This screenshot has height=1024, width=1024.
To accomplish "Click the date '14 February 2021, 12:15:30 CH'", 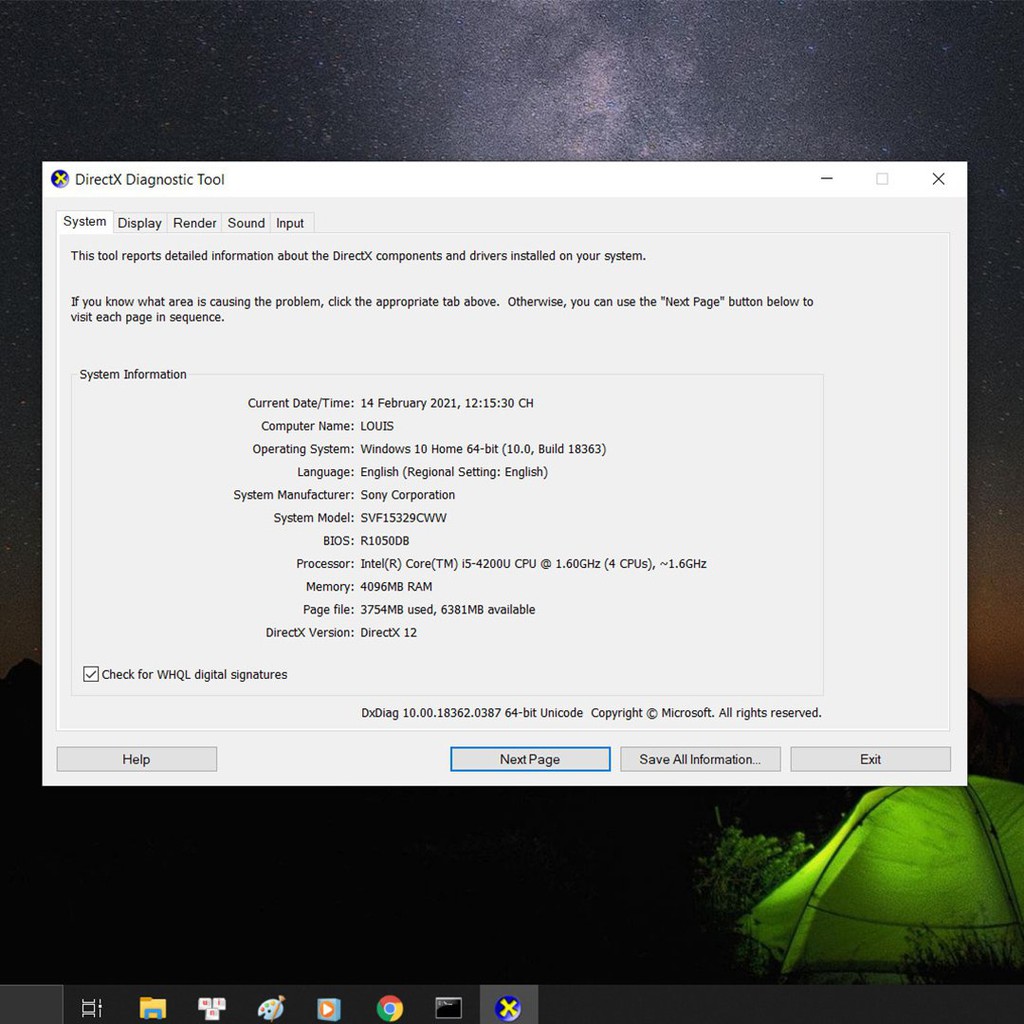I will coord(447,403).
